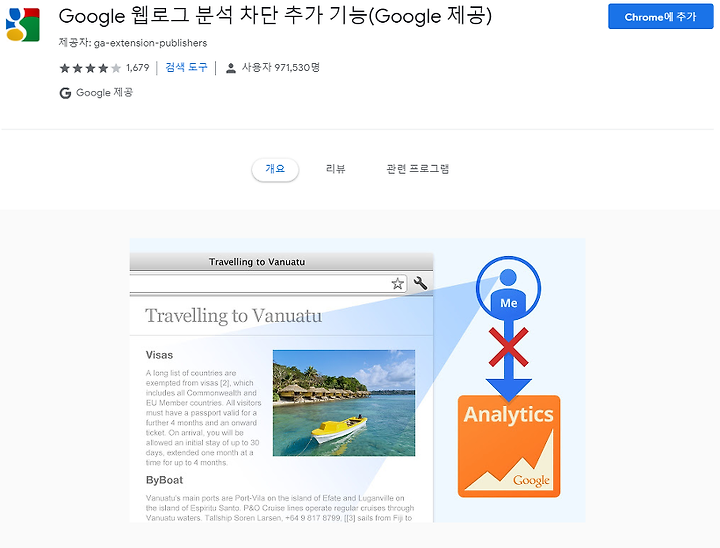The height and width of the screenshot is (548, 720).
Task: Click the Travelling to Vanuatu preview tab title
Action: click(257, 262)
